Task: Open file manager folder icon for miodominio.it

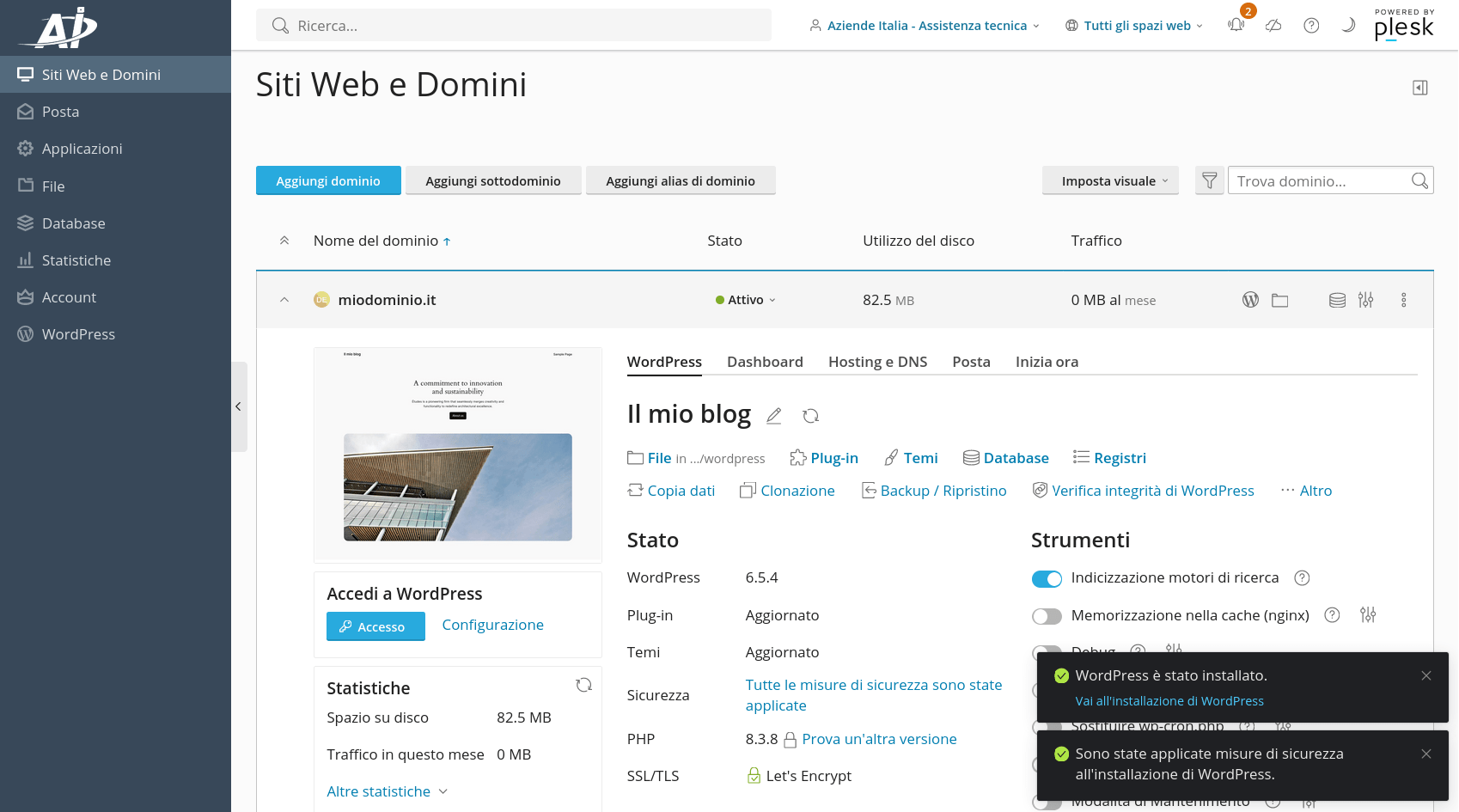Action: point(1280,300)
